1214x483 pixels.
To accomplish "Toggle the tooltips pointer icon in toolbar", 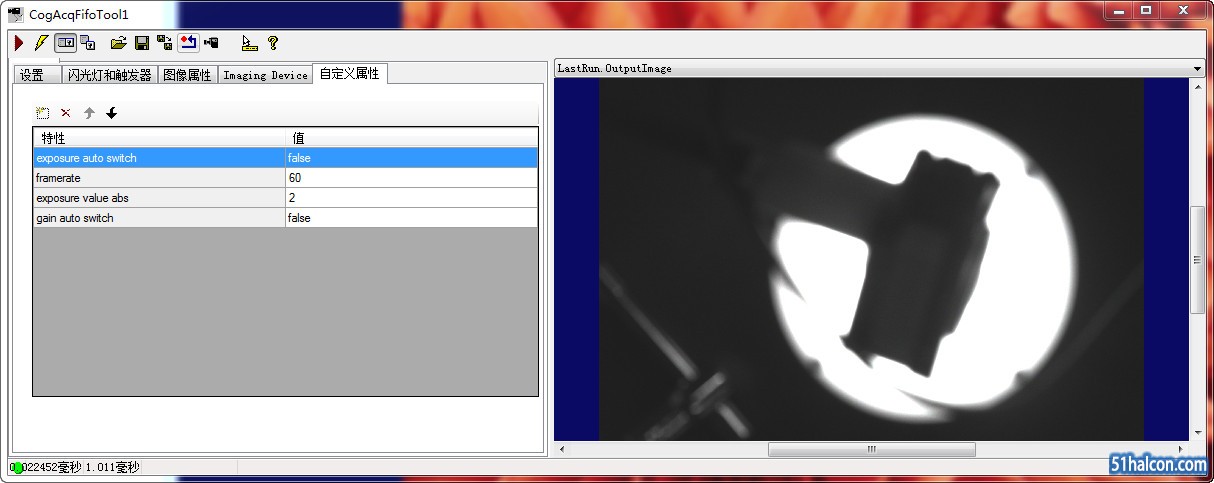I will click(x=249, y=43).
